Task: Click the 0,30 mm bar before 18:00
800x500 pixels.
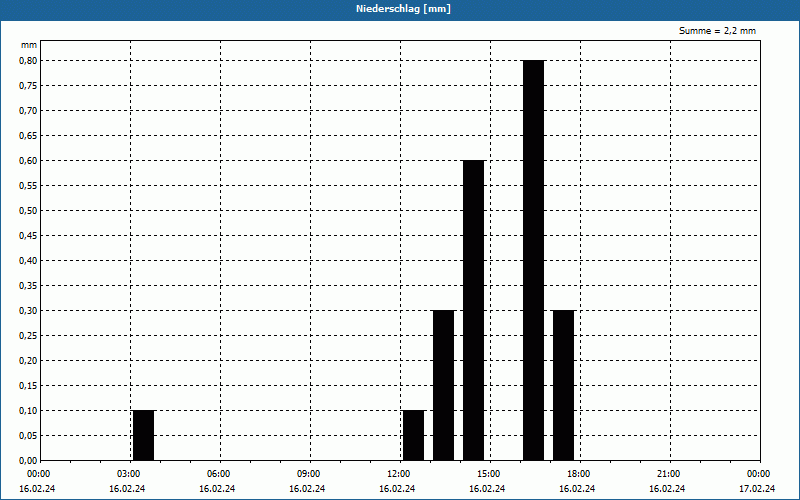Action: pos(563,385)
